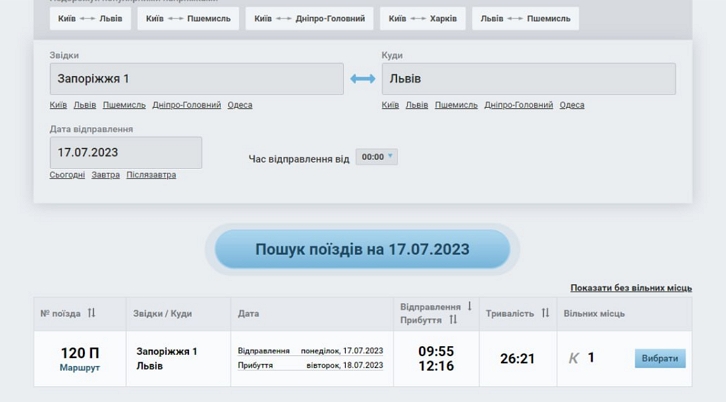Click the Звідки field with Запоріжжя 1

(197, 79)
